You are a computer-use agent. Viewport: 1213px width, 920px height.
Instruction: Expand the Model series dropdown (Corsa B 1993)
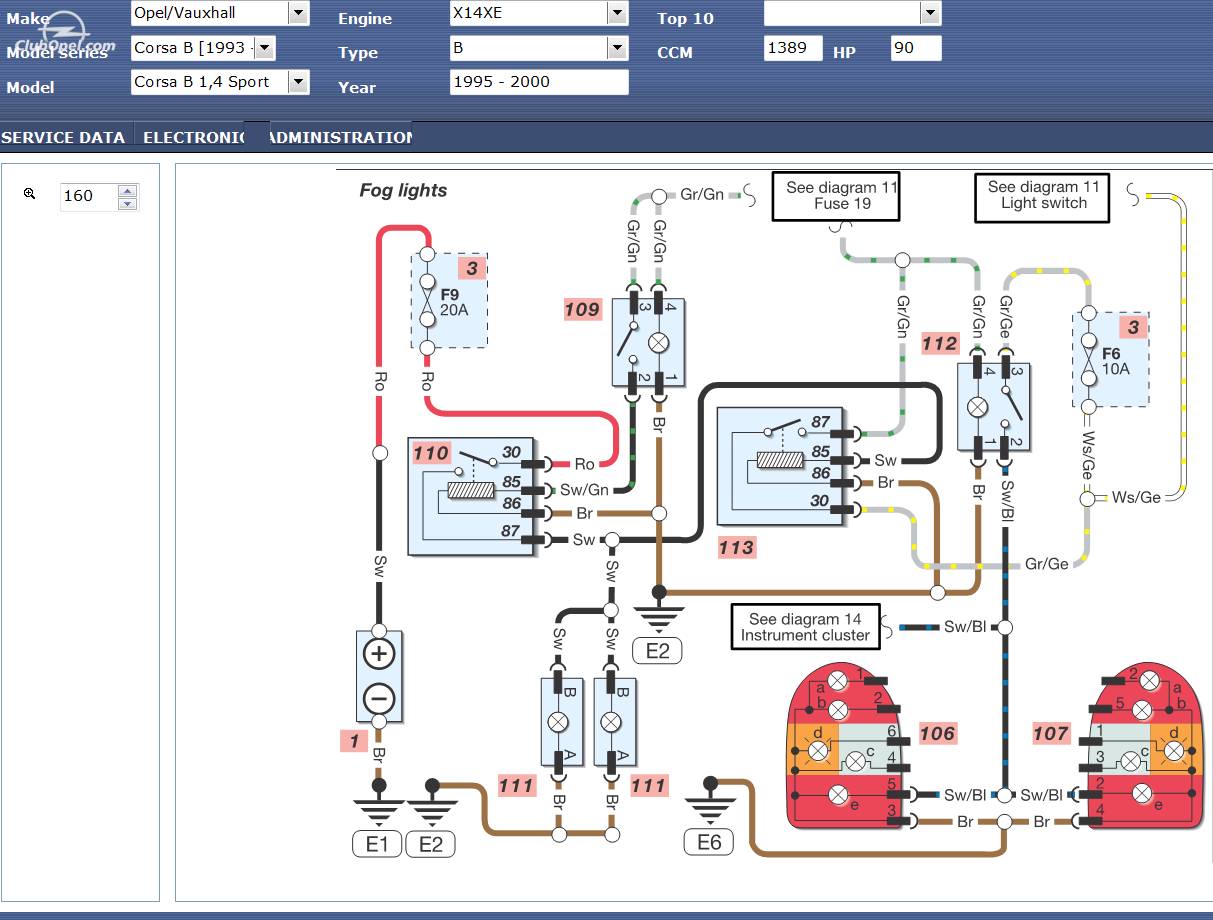pyautogui.click(x=203, y=48)
